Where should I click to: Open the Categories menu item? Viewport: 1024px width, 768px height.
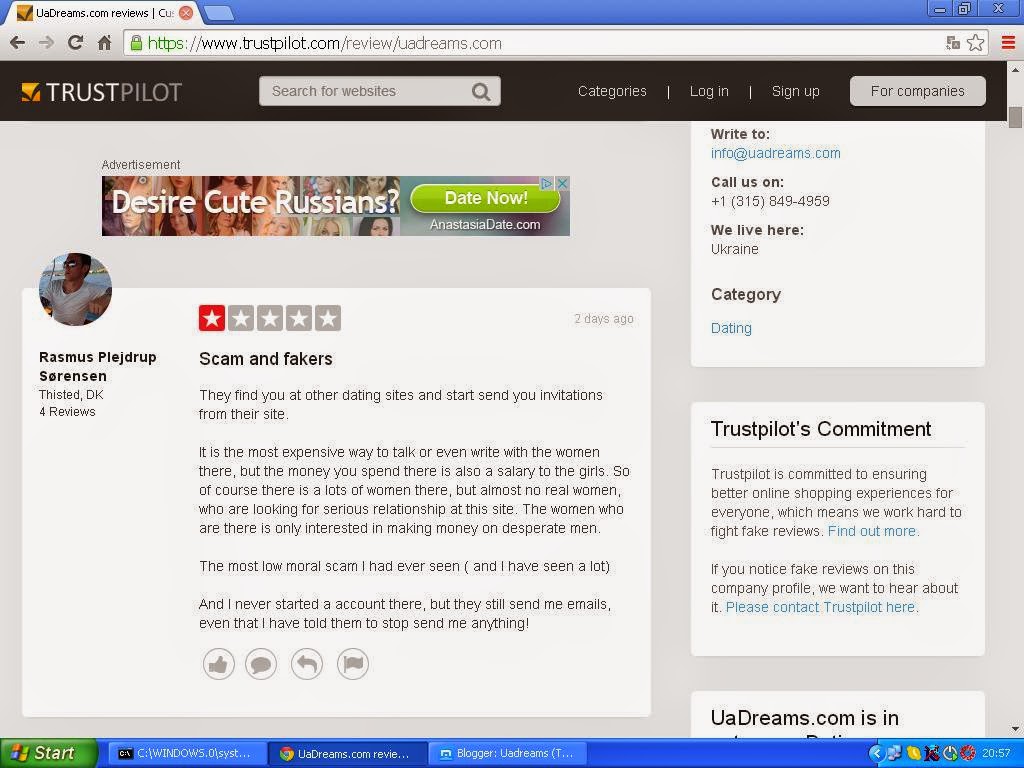tap(612, 91)
